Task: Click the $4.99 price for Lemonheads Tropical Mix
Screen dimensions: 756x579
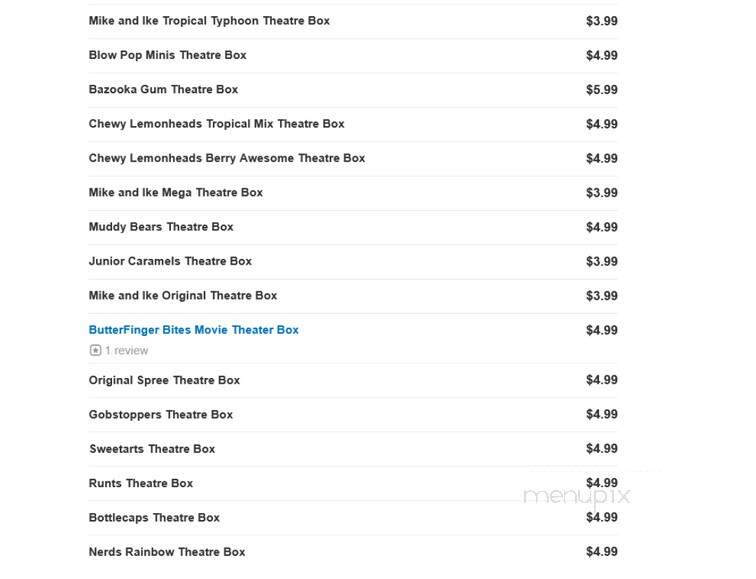Action: tap(602, 124)
